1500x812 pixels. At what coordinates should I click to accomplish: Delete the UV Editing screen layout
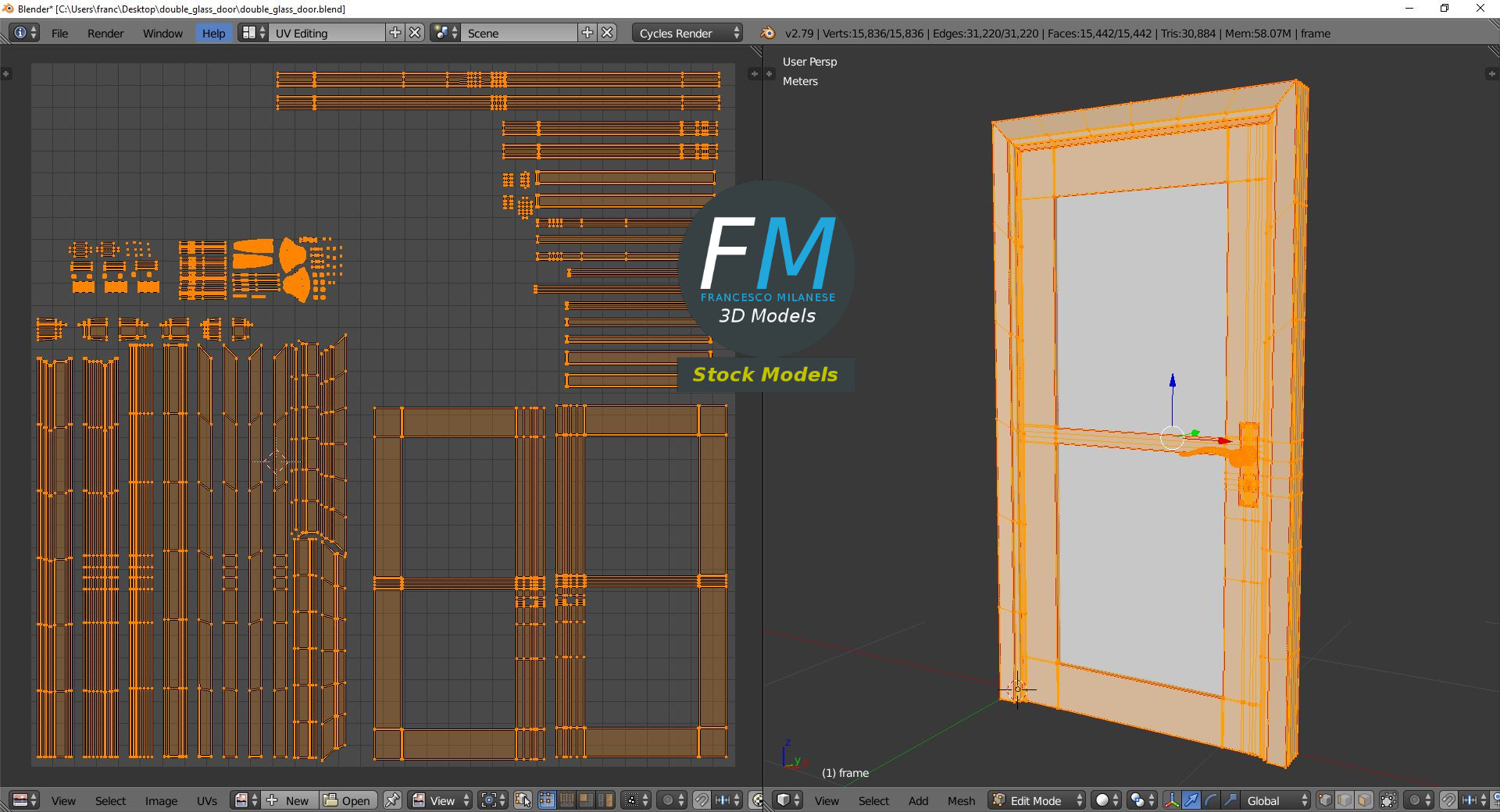[416, 33]
